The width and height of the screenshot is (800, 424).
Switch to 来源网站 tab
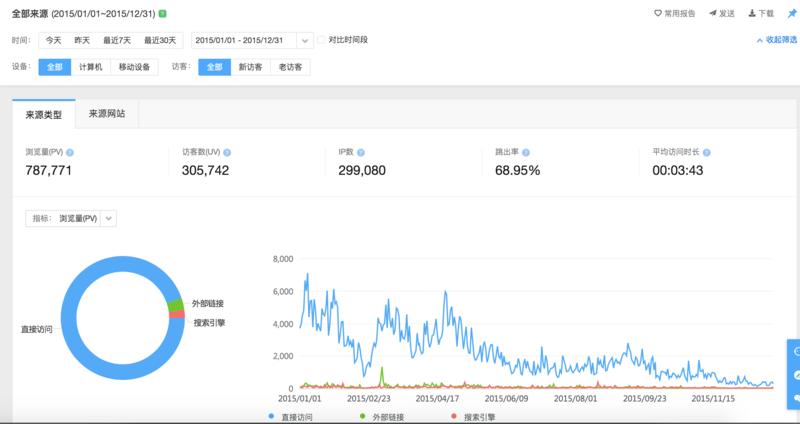(107, 114)
